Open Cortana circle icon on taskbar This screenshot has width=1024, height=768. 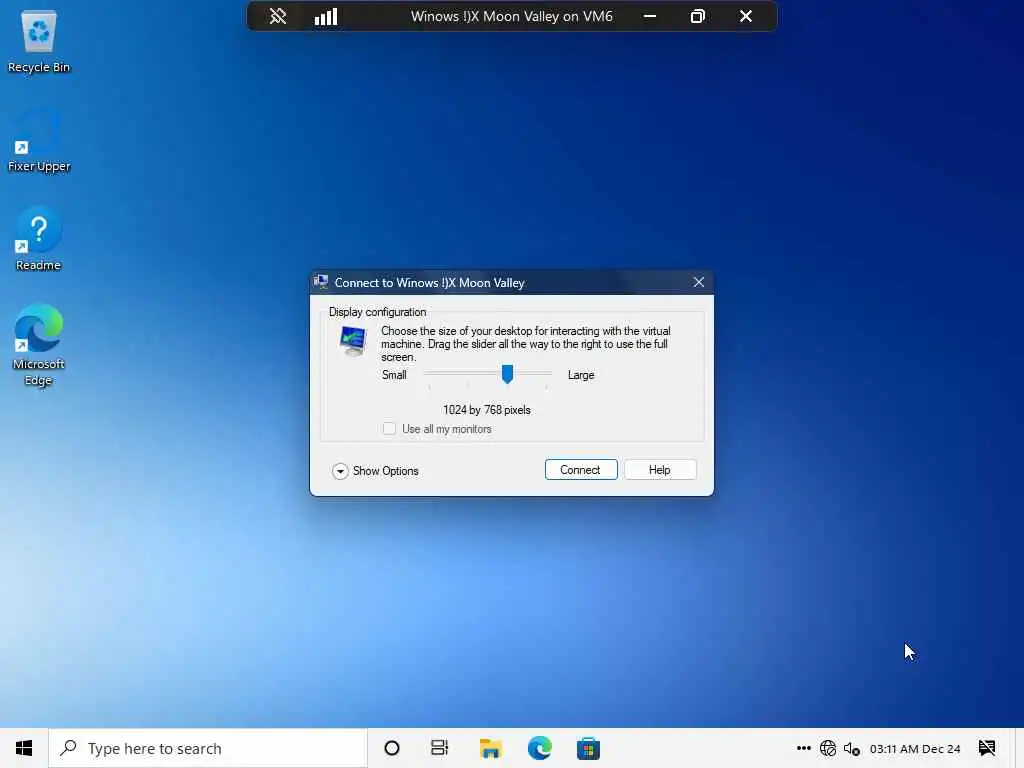point(392,748)
